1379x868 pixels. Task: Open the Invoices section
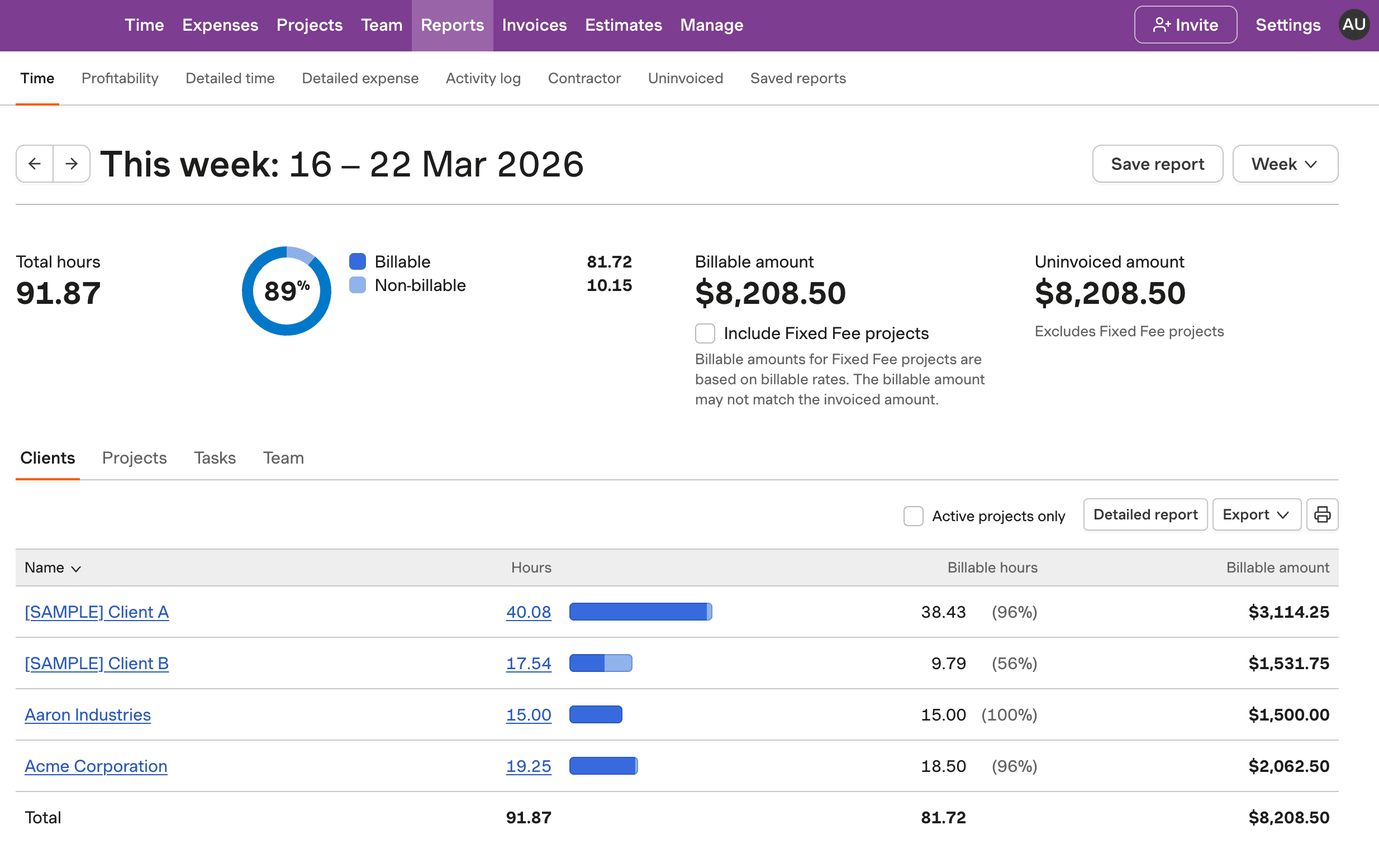[x=534, y=25]
